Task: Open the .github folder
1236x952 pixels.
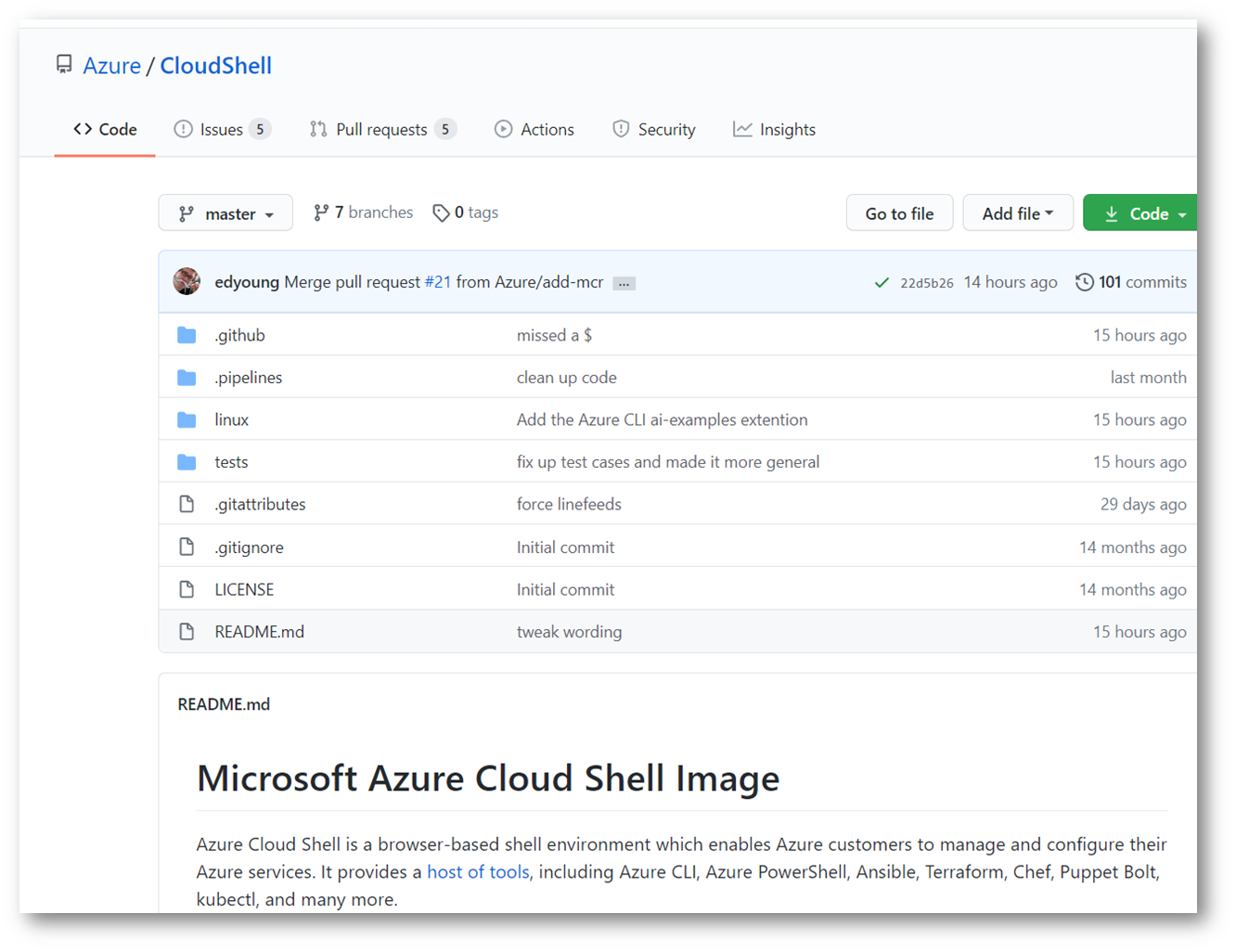Action: click(239, 335)
